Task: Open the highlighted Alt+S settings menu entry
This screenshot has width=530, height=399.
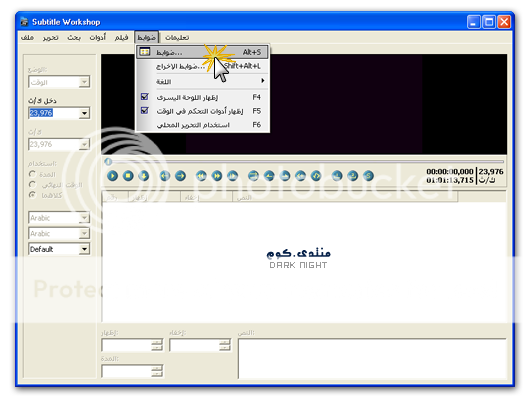Action: 202,52
